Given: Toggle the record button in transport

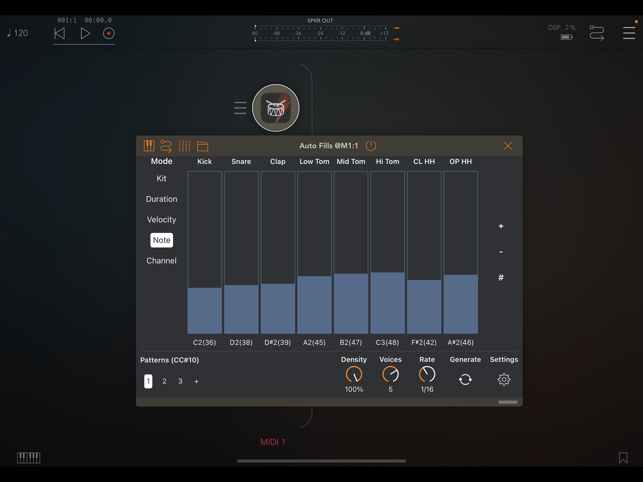Looking at the screenshot, I should point(109,34).
